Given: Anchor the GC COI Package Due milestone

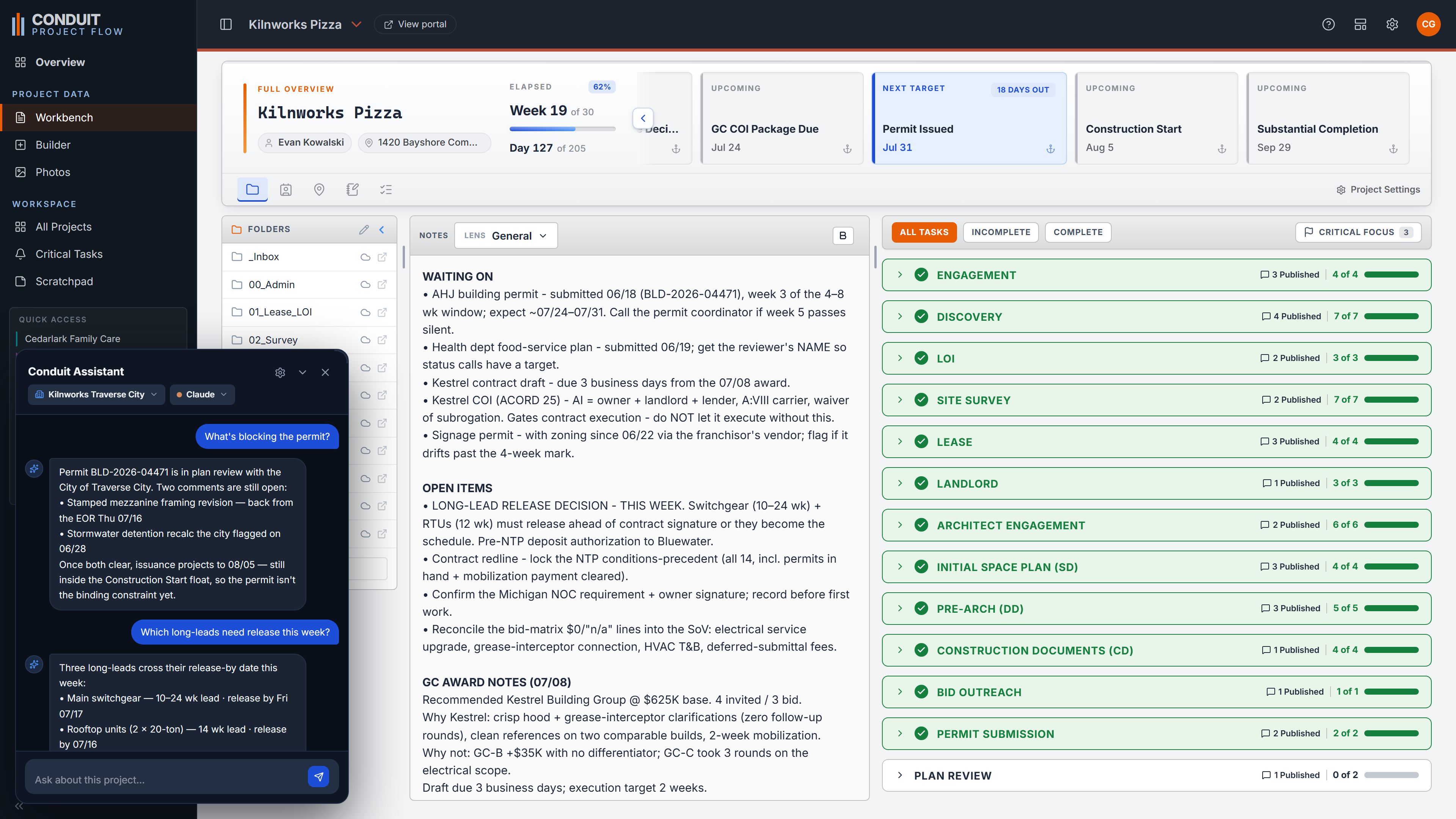Looking at the screenshot, I should 847,149.
